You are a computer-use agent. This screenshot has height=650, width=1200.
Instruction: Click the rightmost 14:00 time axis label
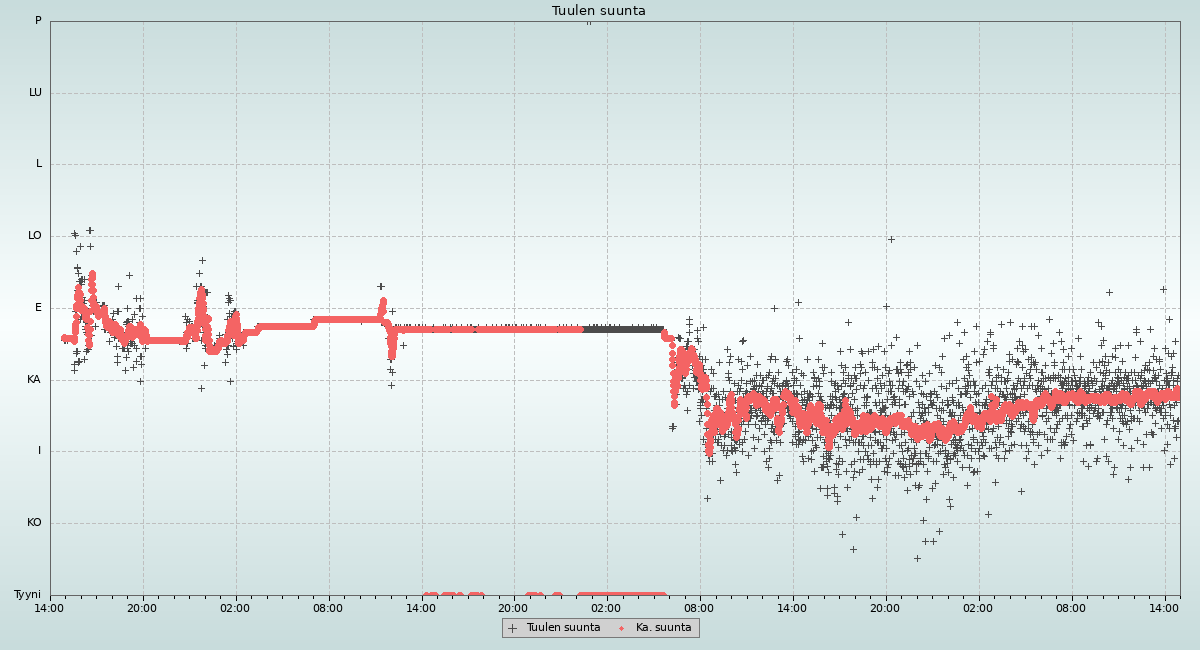[x=1164, y=608]
